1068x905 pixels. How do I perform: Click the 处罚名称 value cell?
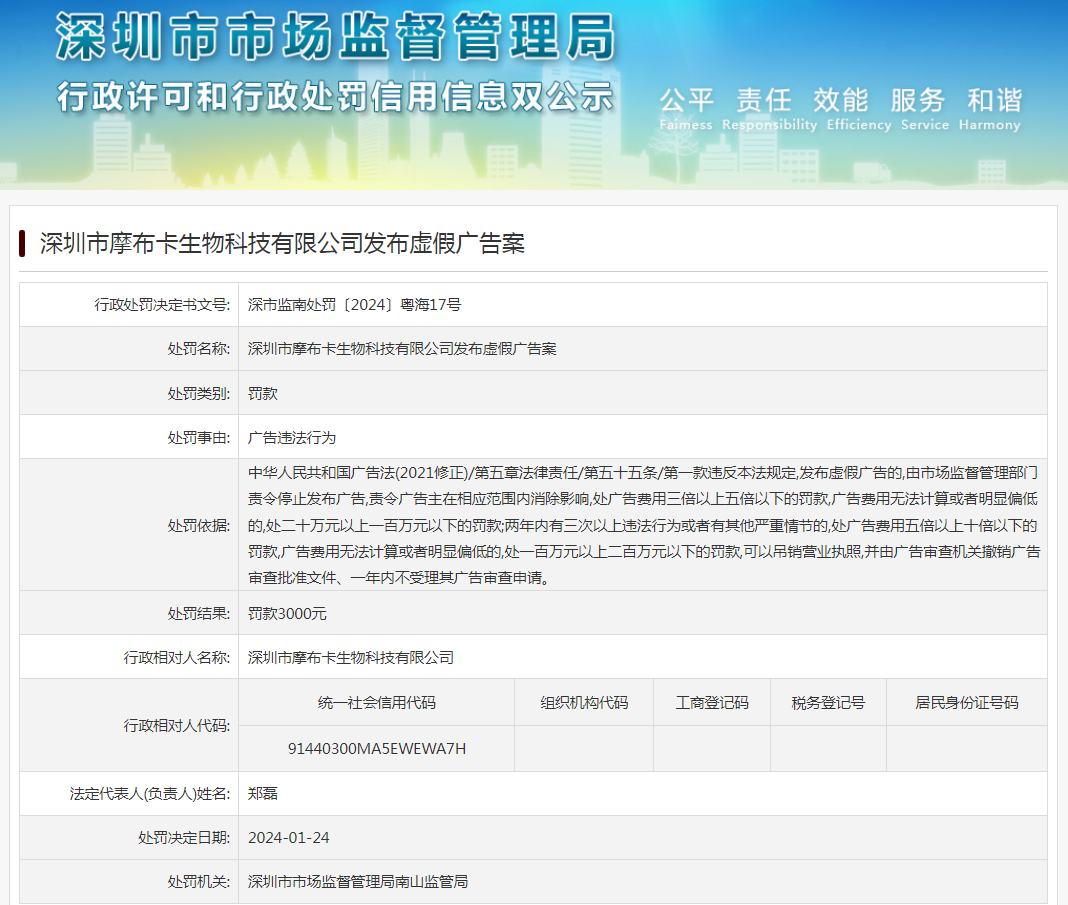coord(402,349)
